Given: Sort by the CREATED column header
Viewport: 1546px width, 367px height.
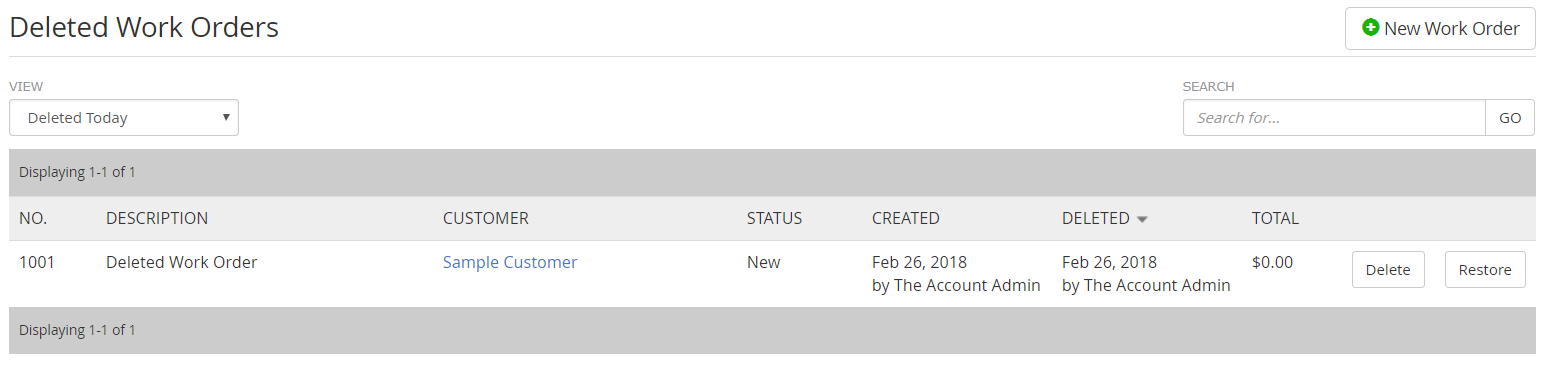Looking at the screenshot, I should click(906, 218).
